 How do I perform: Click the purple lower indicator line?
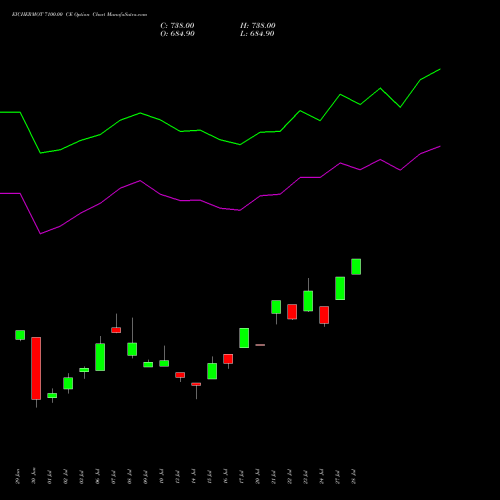click(220, 208)
